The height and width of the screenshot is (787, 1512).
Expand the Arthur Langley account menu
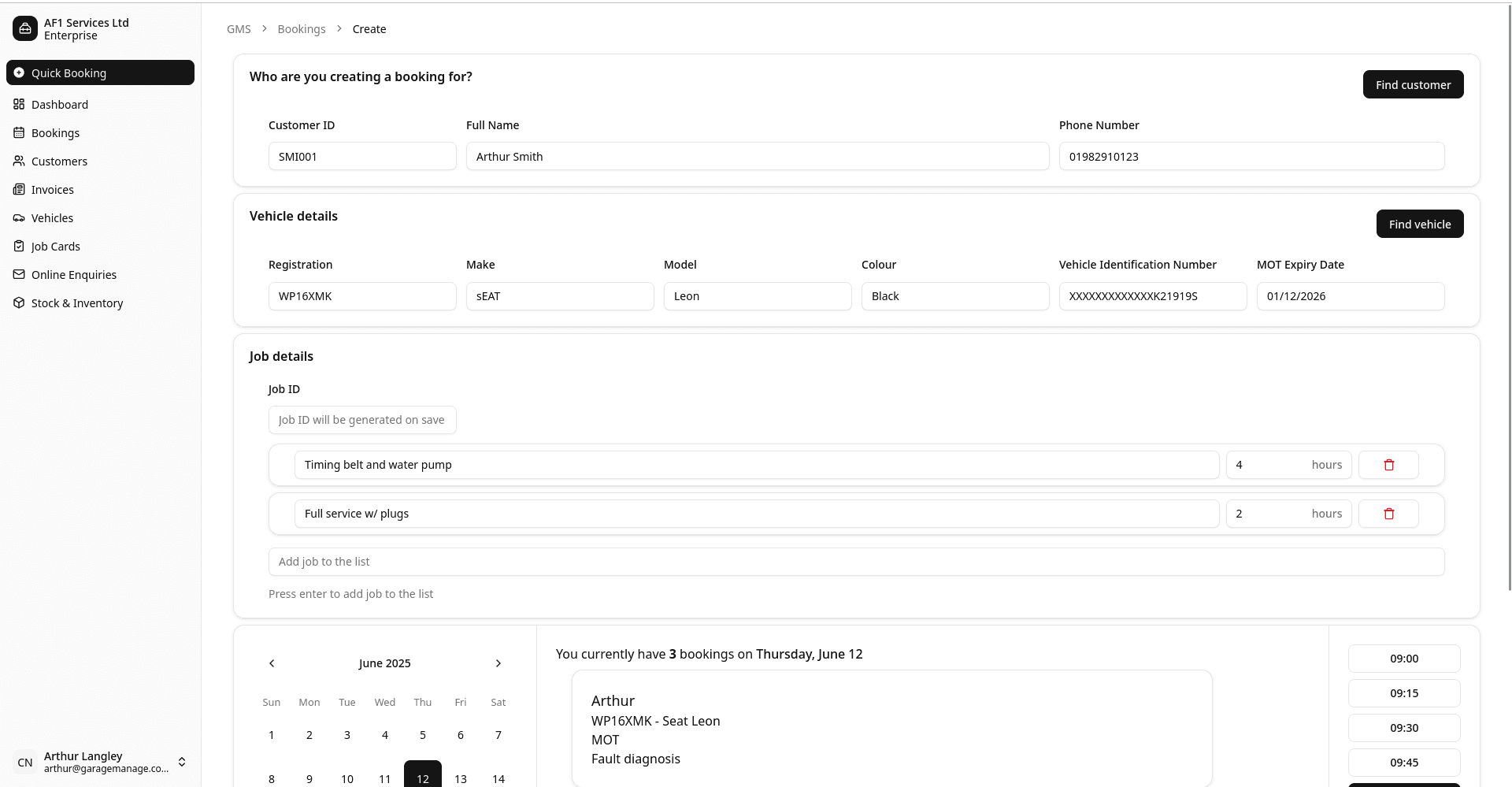(182, 762)
